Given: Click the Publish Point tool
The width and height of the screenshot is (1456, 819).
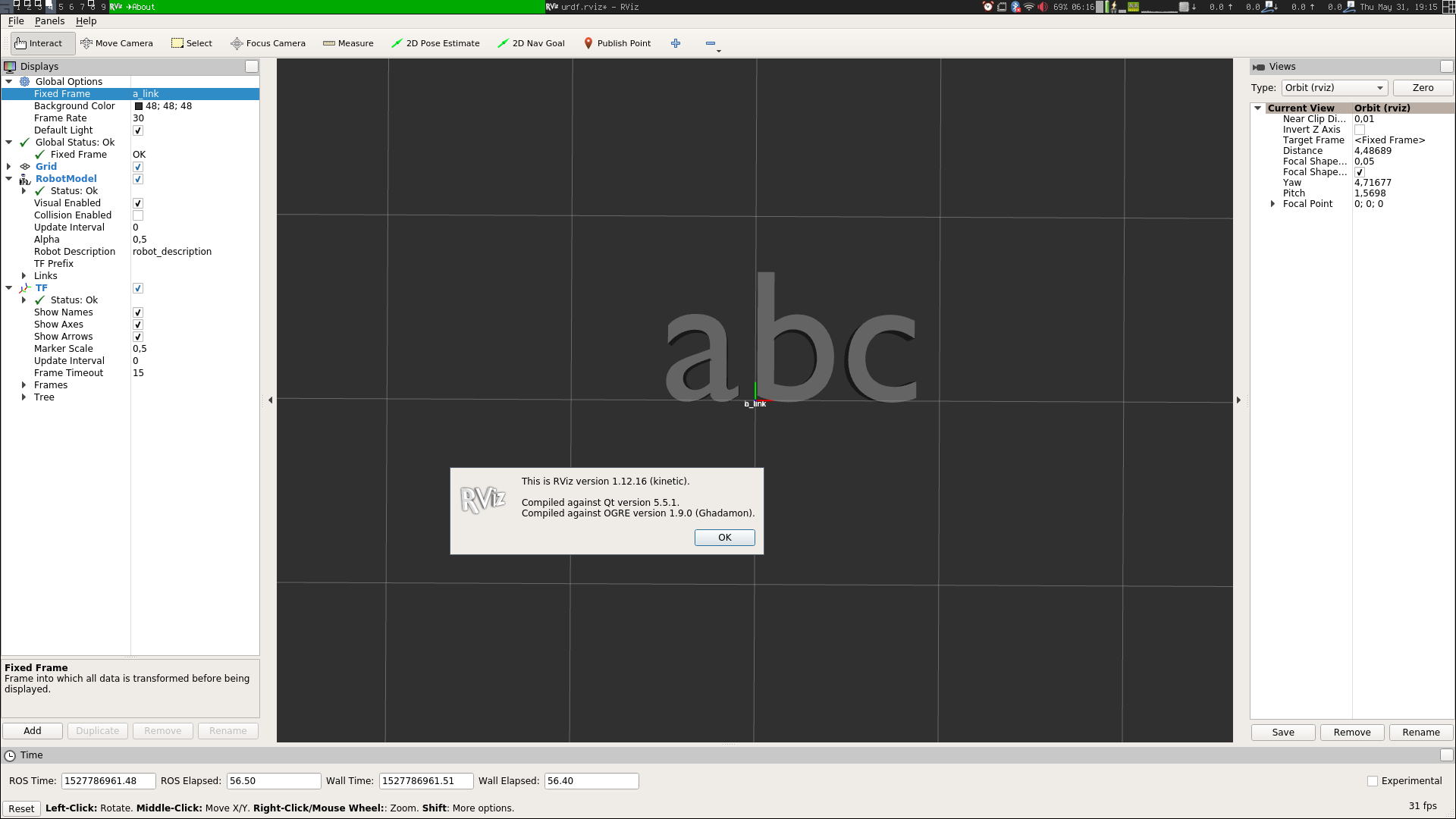Looking at the screenshot, I should 617,43.
